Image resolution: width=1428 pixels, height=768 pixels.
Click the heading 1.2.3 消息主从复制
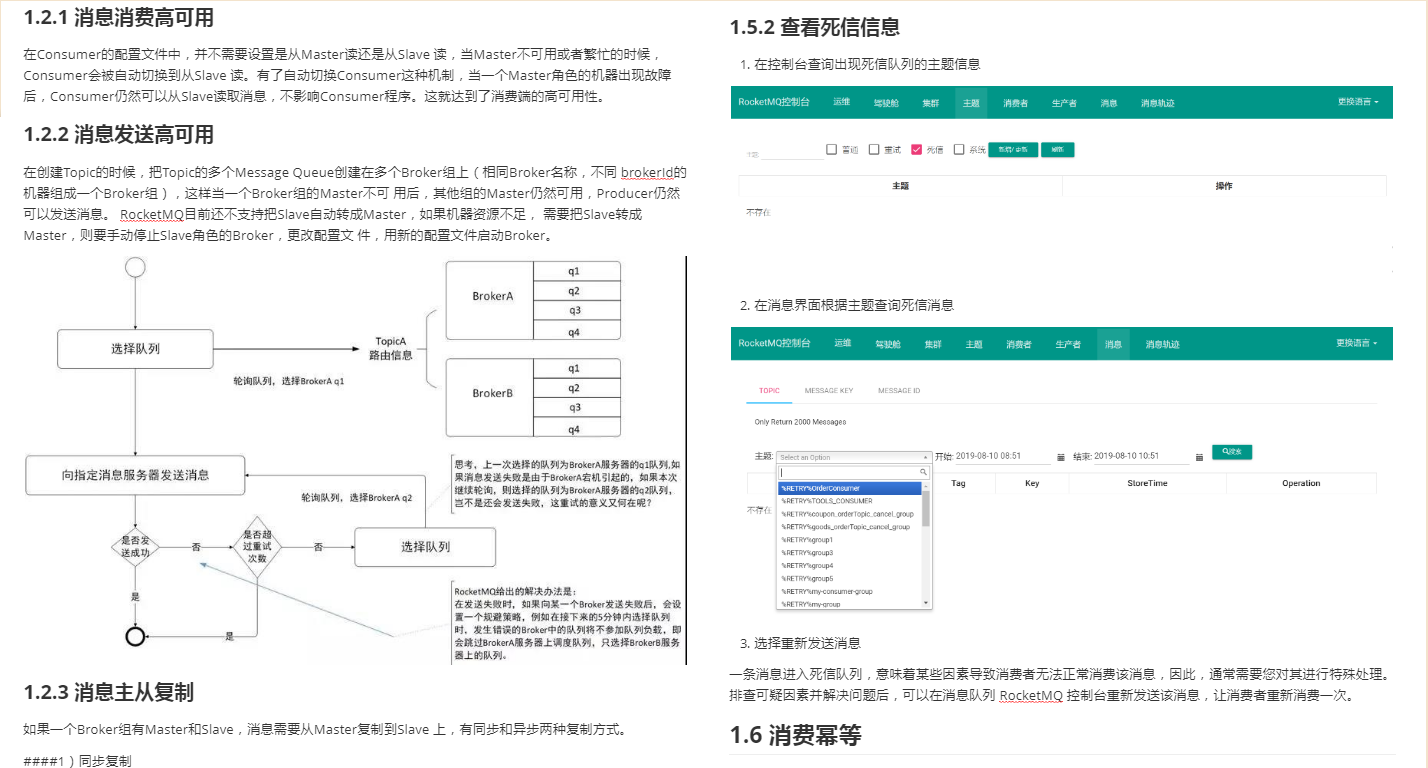[109, 692]
